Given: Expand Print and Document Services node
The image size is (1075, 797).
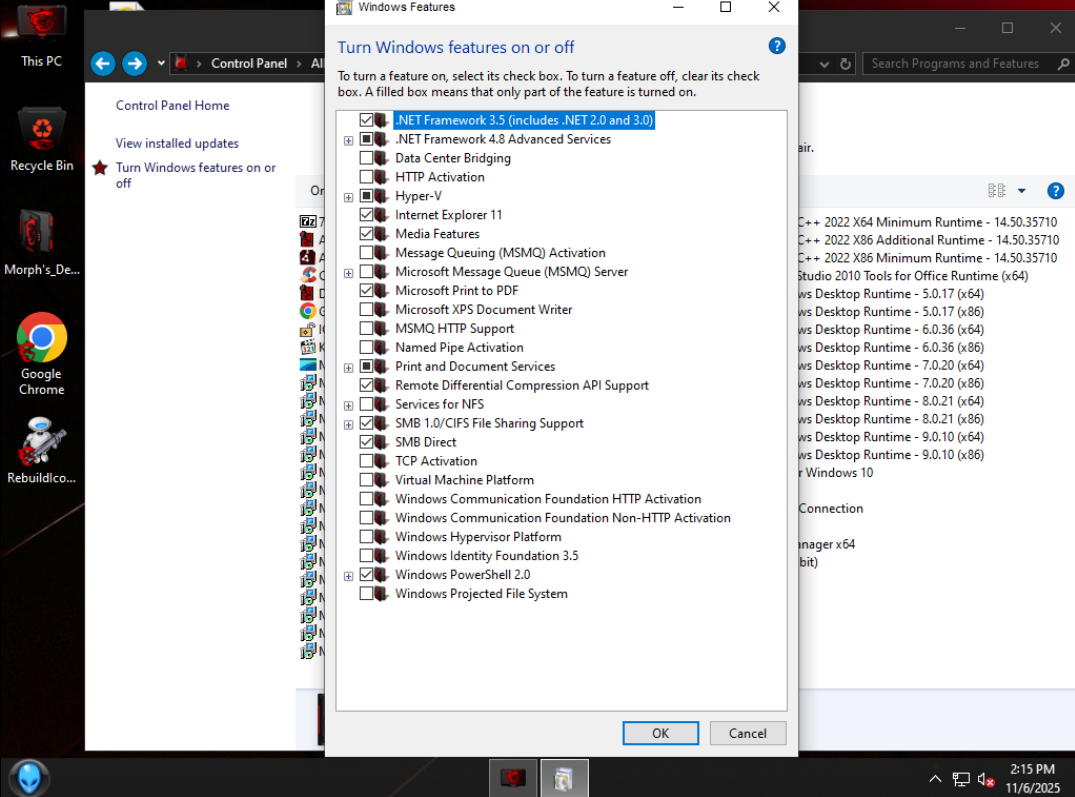Looking at the screenshot, I should point(348,368).
